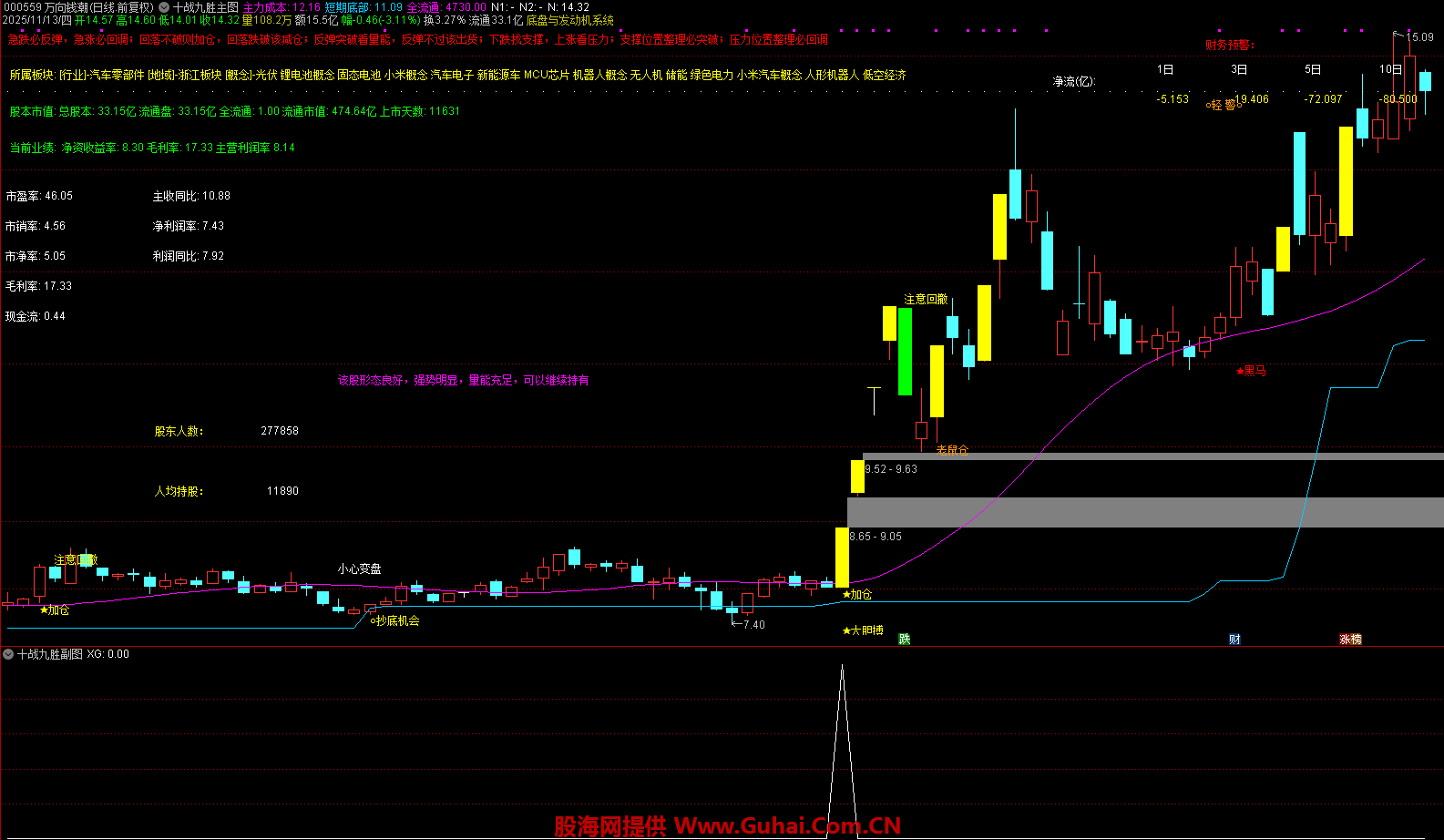The image size is (1444, 840).
Task: Click the ★黑马 star signal marker
Action: click(x=1251, y=371)
